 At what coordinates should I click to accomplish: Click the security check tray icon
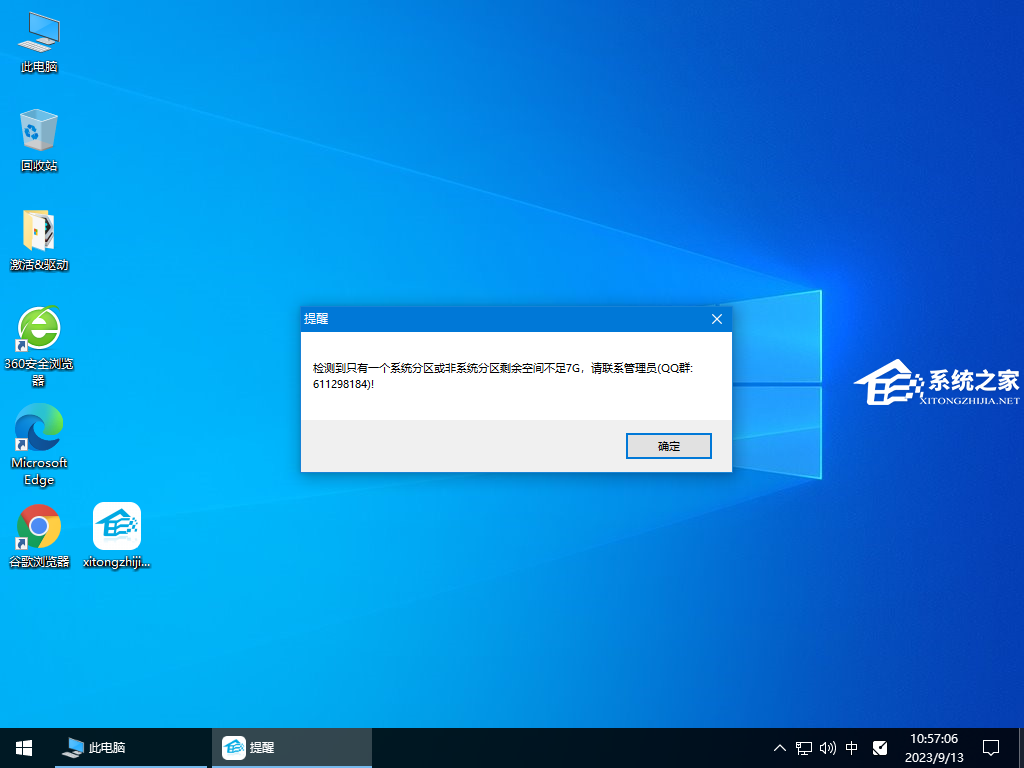tap(880, 748)
